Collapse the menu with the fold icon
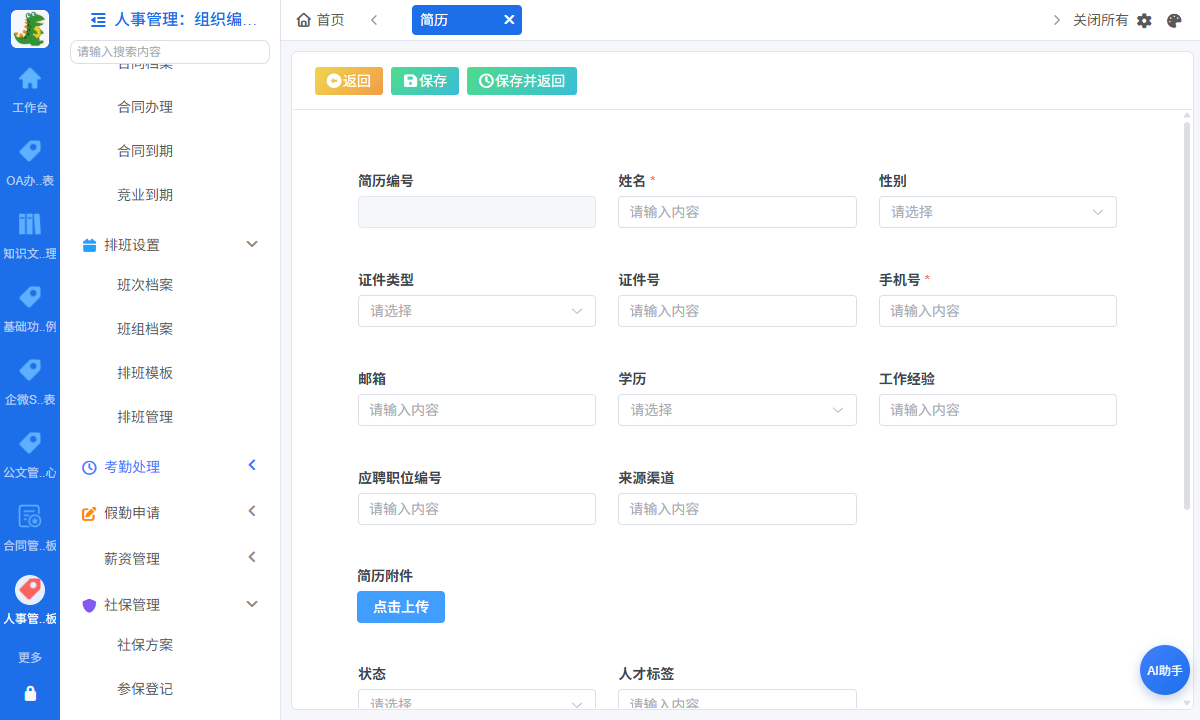The height and width of the screenshot is (720, 1200). point(98,19)
